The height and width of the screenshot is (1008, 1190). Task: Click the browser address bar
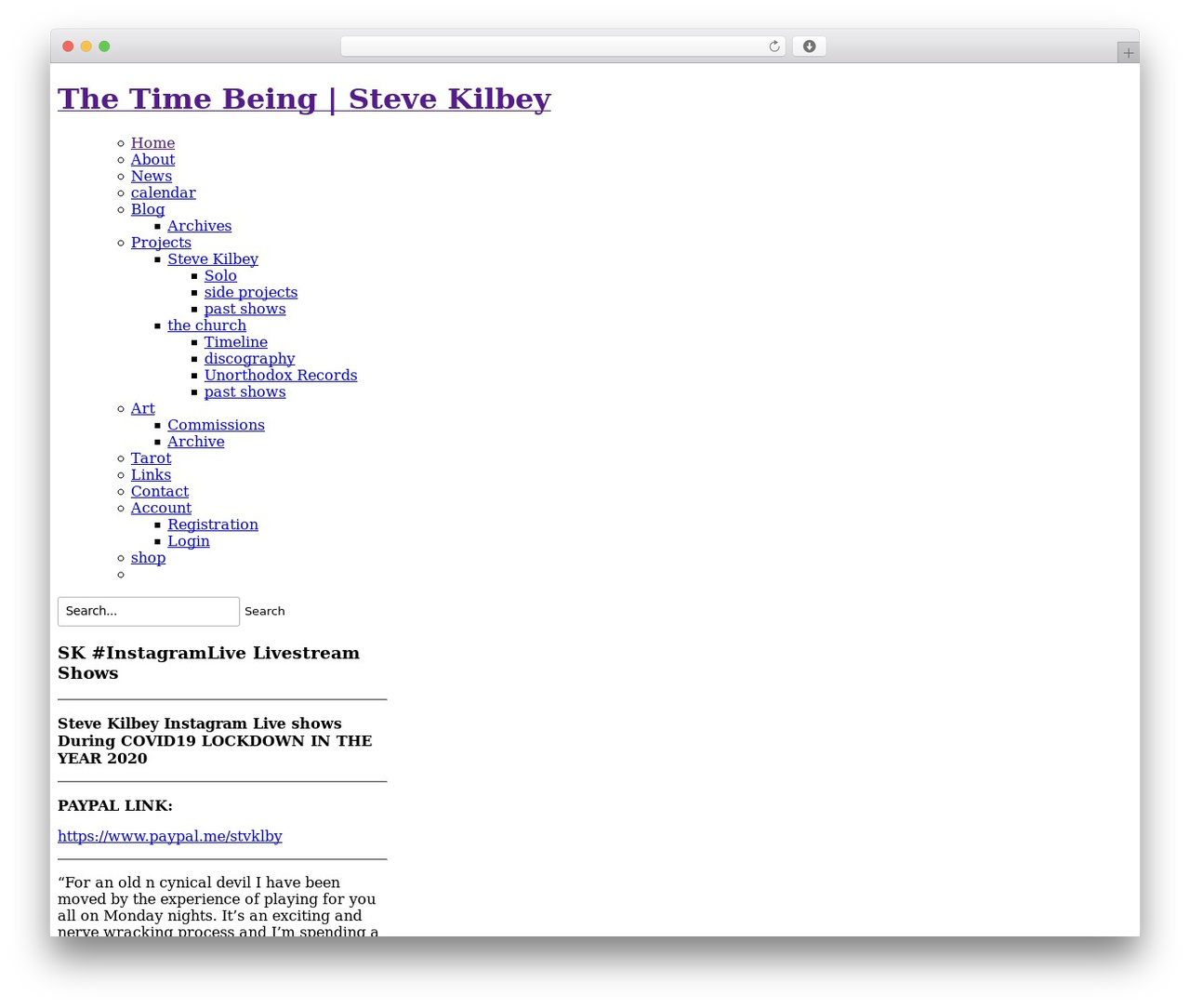(562, 46)
